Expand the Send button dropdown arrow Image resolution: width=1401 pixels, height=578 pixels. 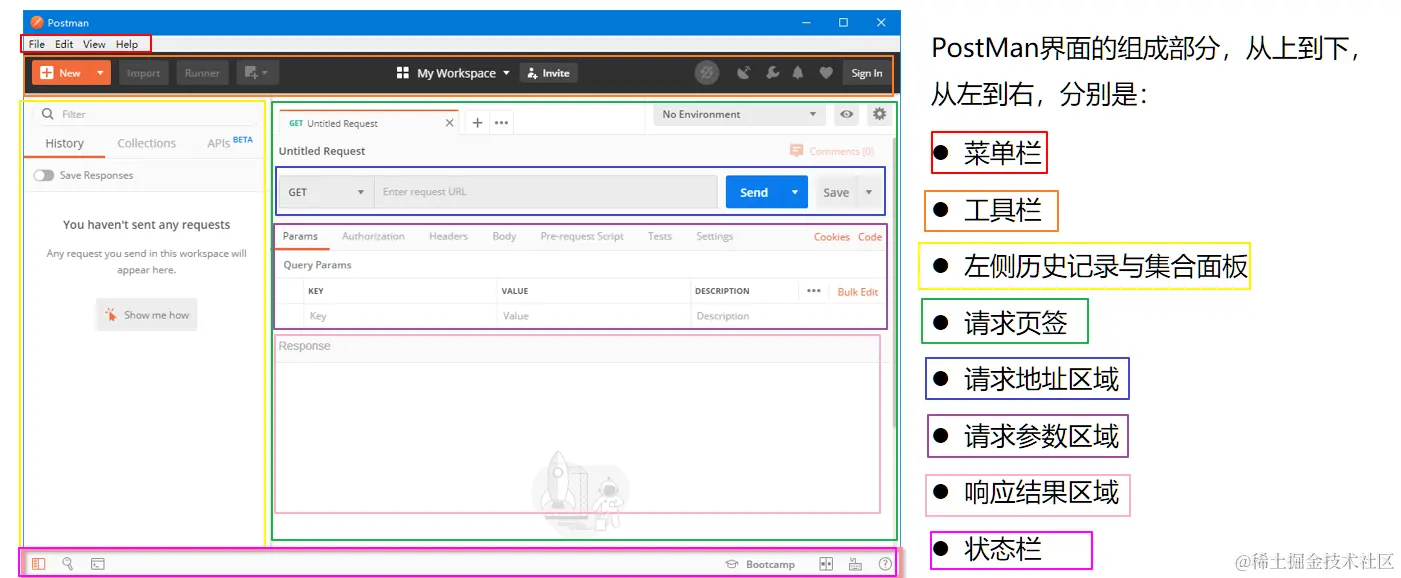point(795,192)
